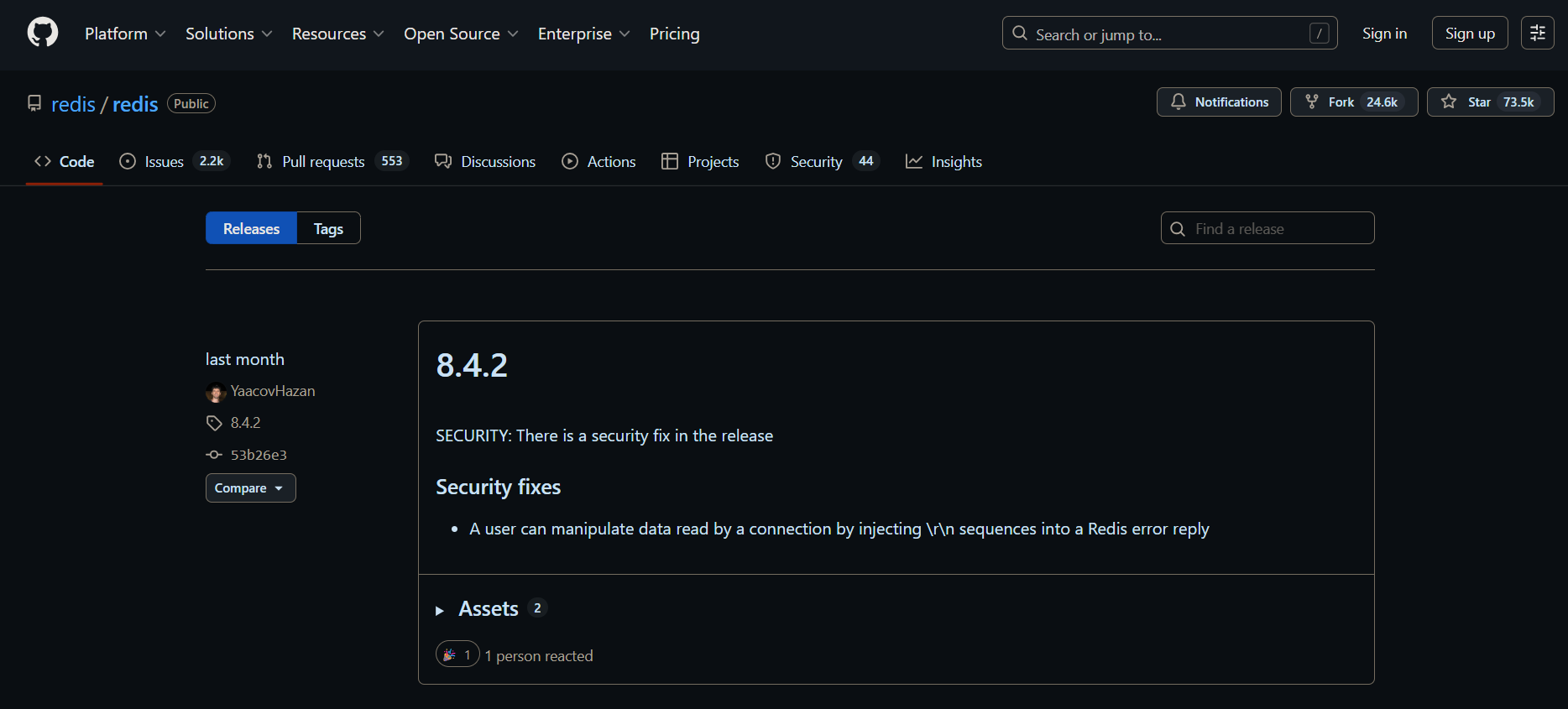The height and width of the screenshot is (709, 1568).
Task: Expand the Open Source menu
Action: point(461,34)
